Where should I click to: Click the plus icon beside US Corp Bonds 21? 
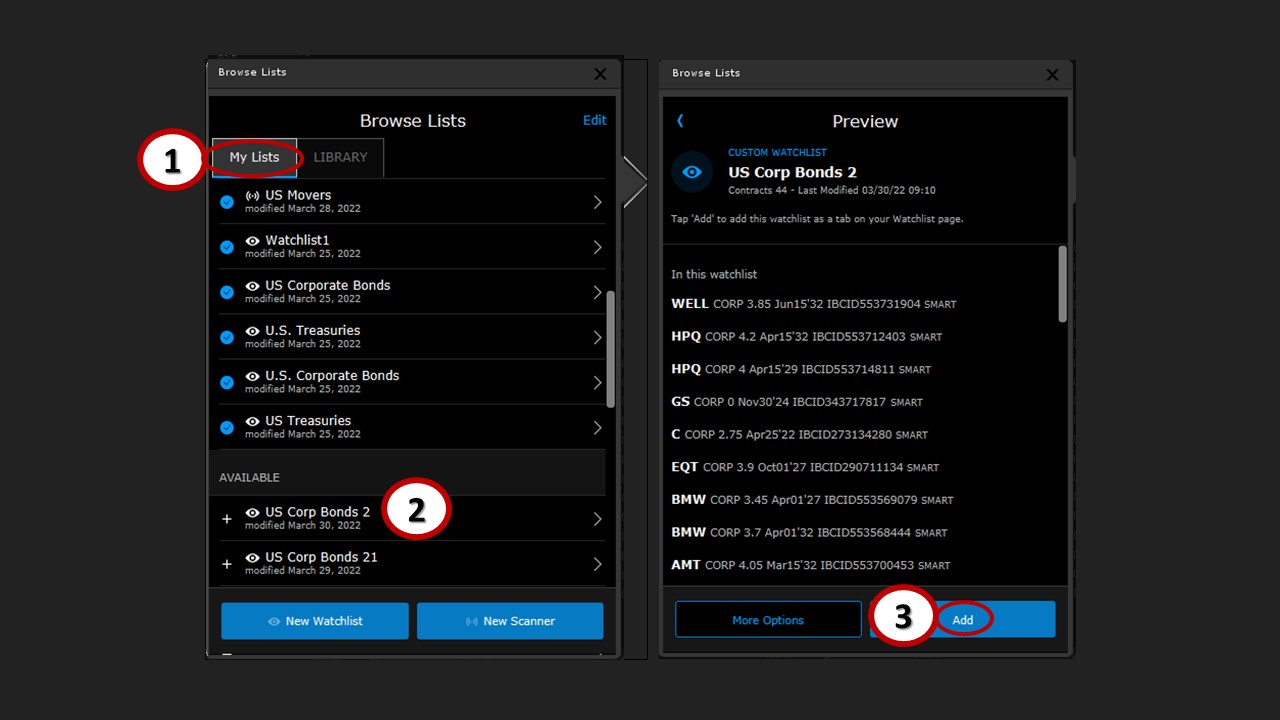coord(227,564)
